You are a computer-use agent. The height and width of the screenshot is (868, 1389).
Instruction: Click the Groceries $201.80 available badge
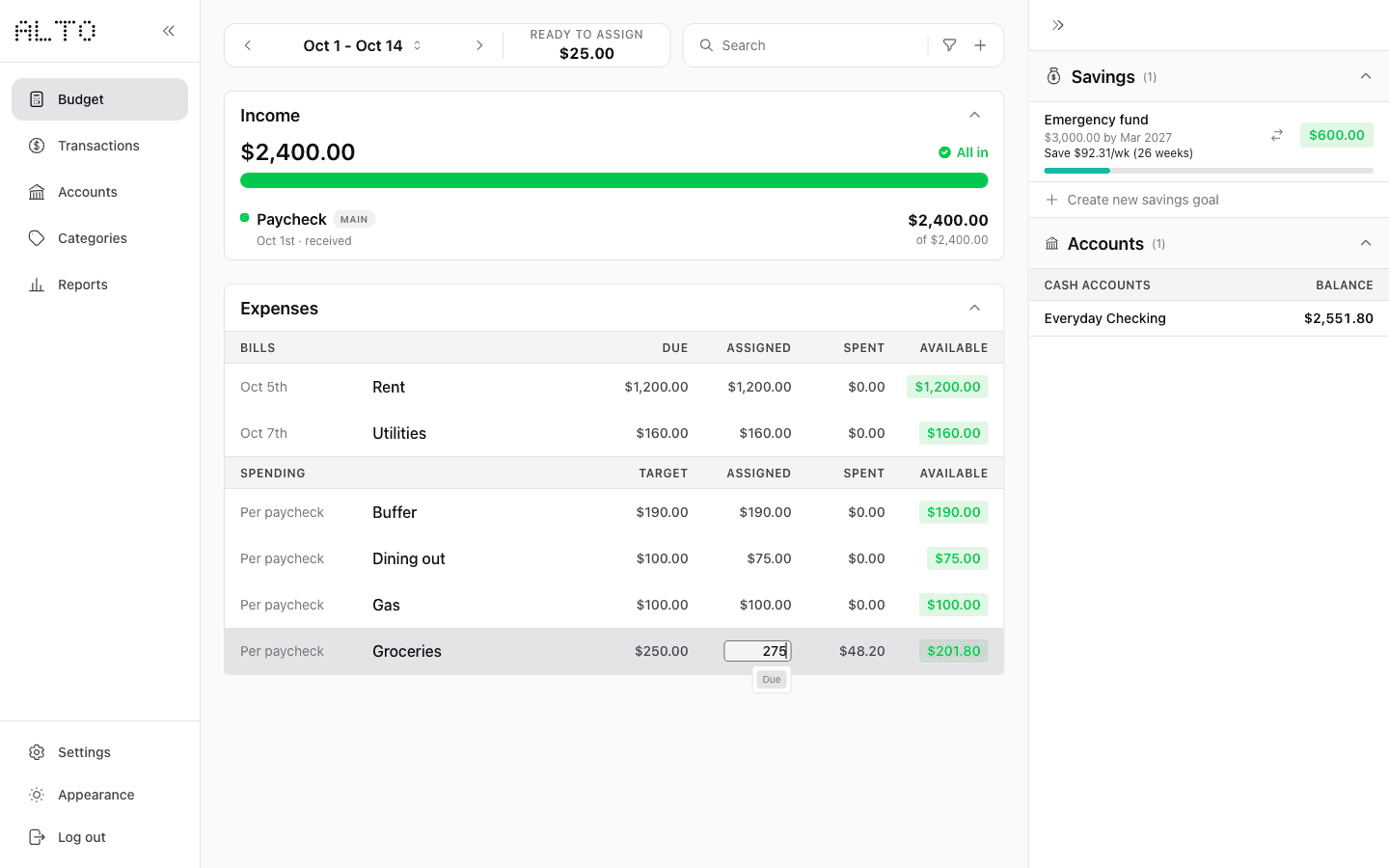(x=953, y=651)
